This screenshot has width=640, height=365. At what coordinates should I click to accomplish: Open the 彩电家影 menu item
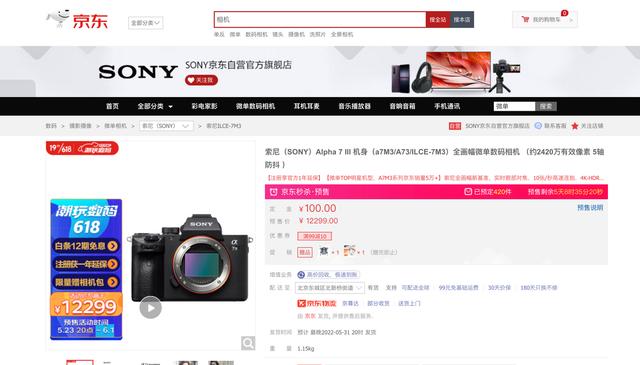(204, 106)
